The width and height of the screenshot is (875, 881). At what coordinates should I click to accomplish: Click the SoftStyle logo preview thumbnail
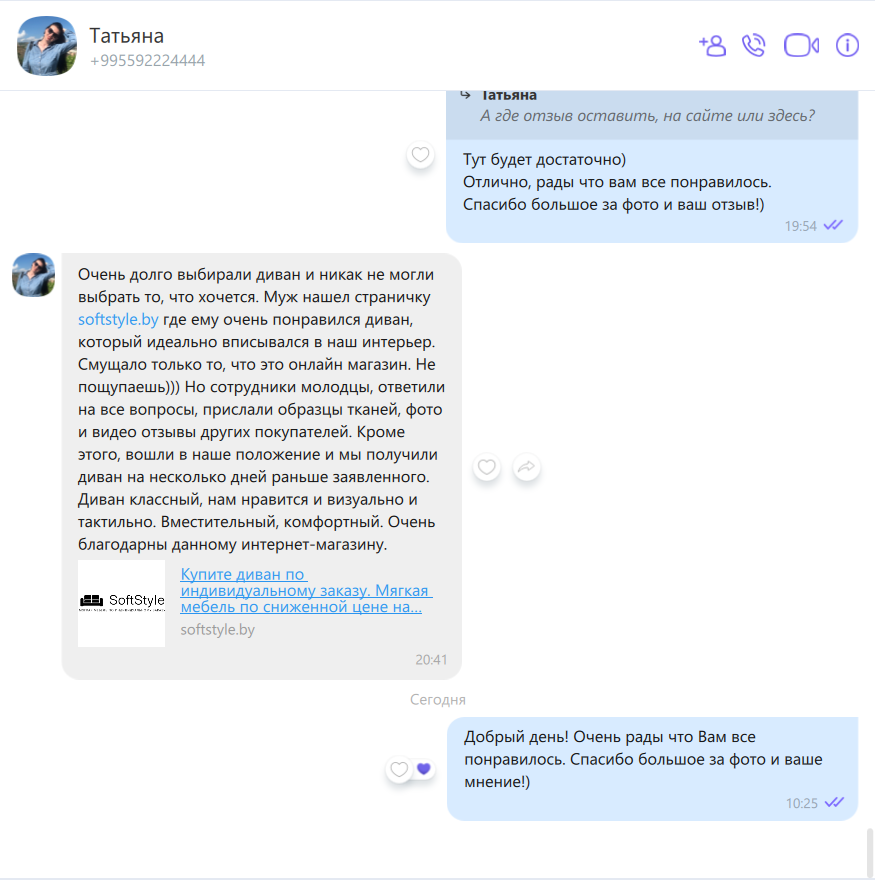[x=121, y=603]
